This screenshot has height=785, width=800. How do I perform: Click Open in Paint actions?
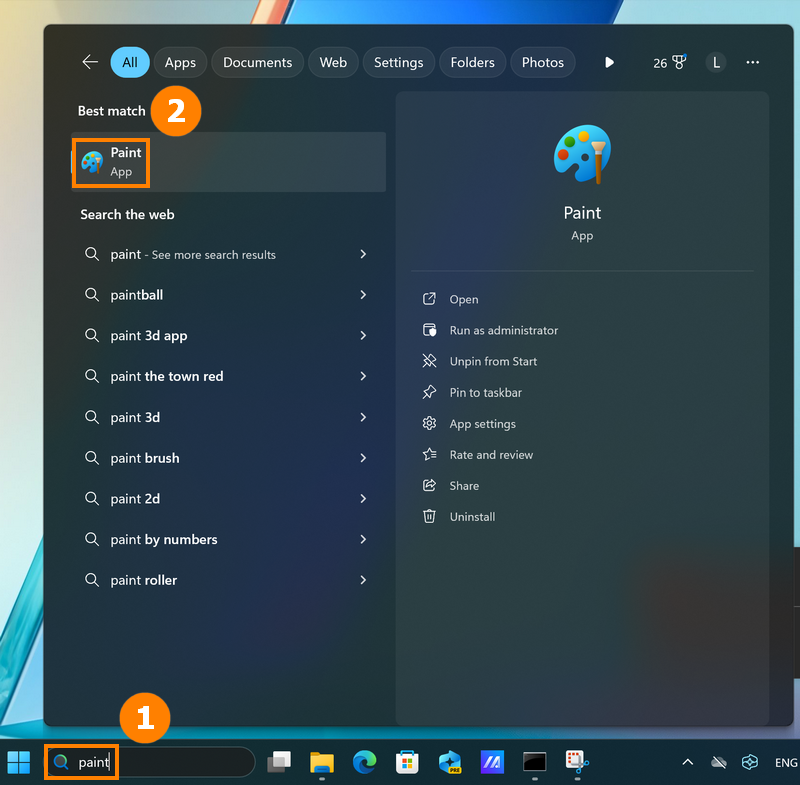(x=464, y=299)
